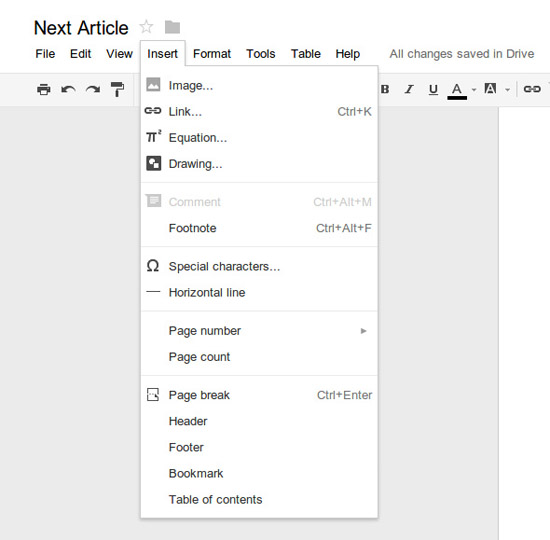Click the All changes saved in Drive status
Viewport: 550px width, 540px height.
(x=462, y=54)
